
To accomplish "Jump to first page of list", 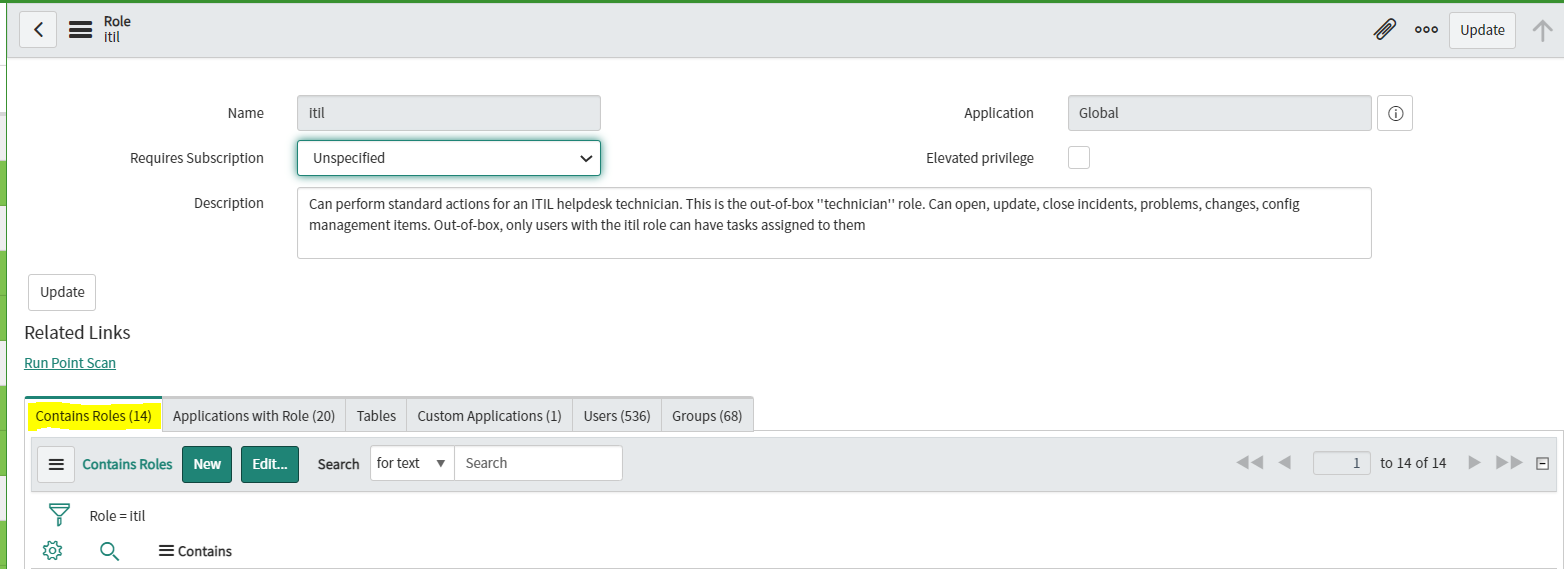I will (1249, 463).
